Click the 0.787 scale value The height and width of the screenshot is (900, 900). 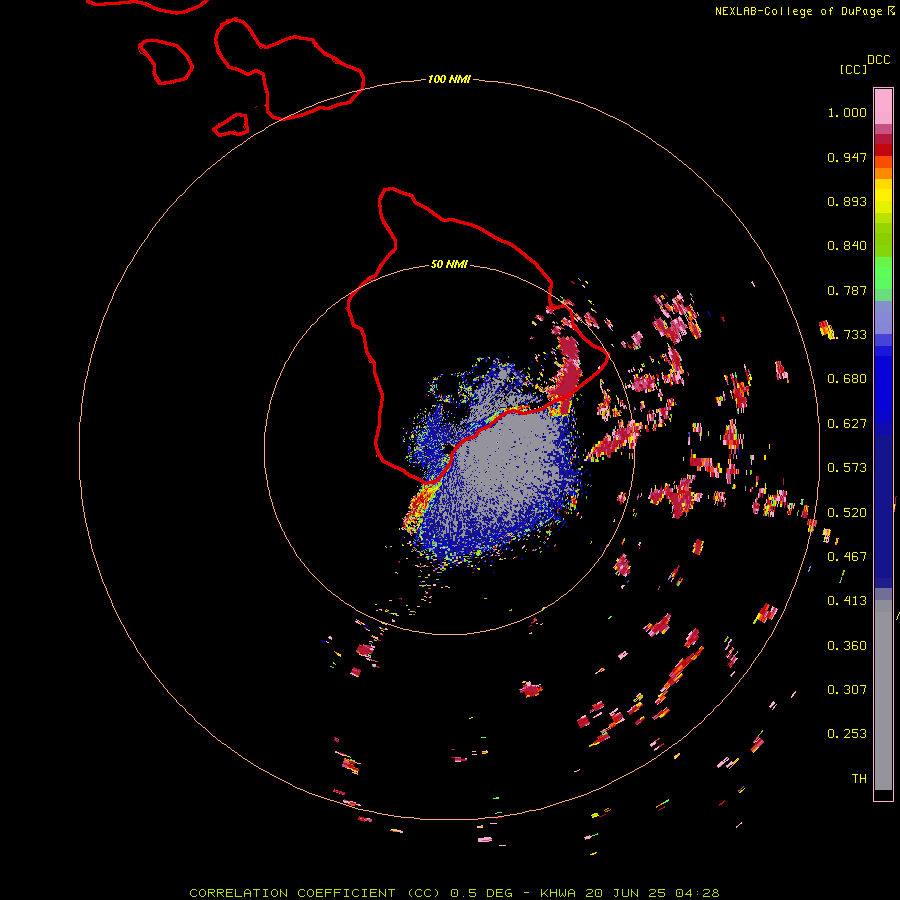[847, 290]
